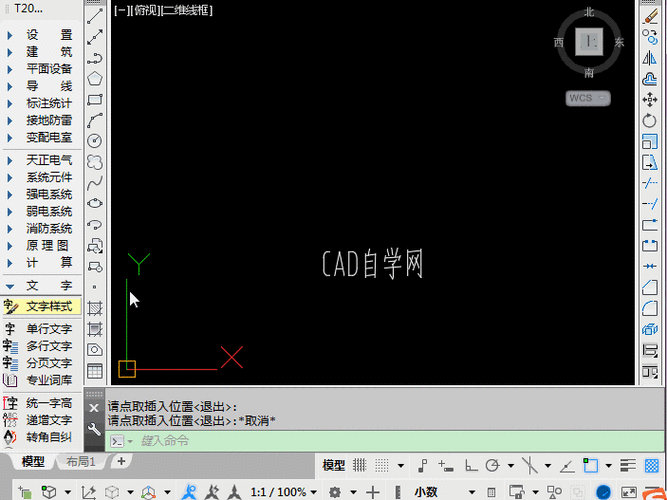Click the ViewCube top face

point(589,42)
